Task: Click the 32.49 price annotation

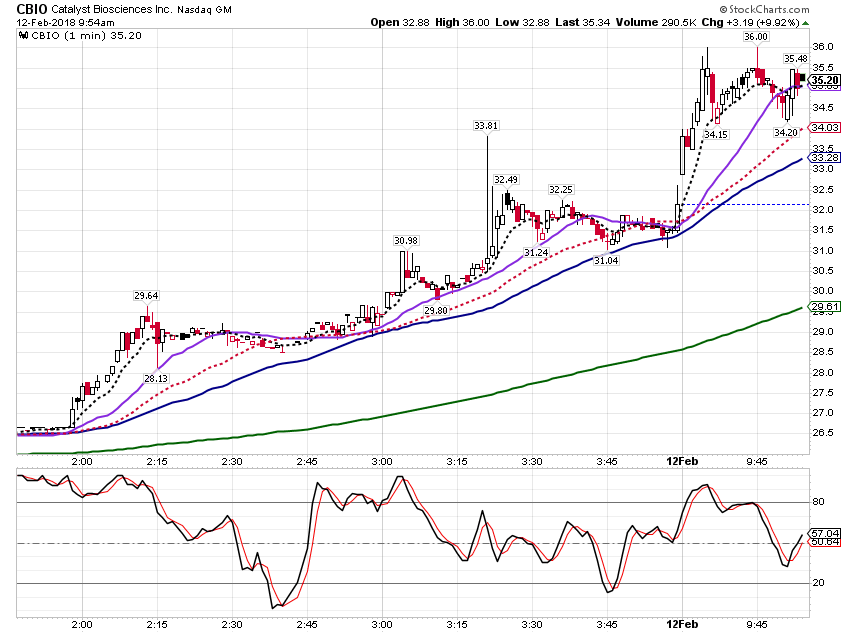Action: point(506,179)
